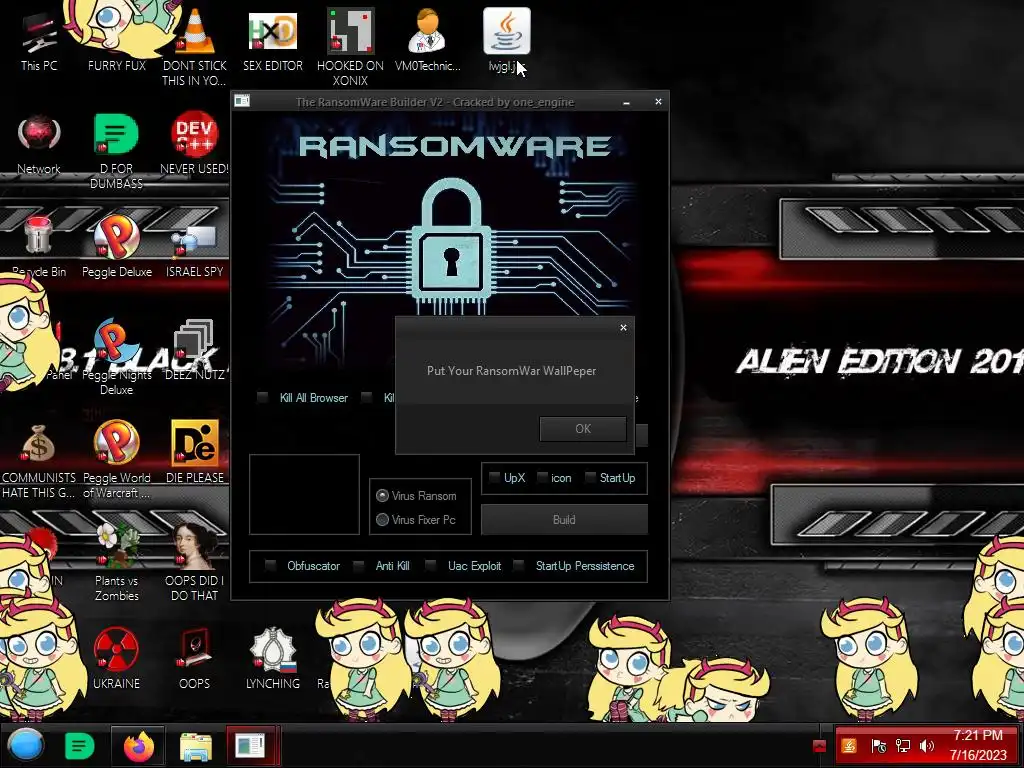The height and width of the screenshot is (768, 1024).
Task: Minimize the RansomWare Builder window
Action: tap(626, 102)
